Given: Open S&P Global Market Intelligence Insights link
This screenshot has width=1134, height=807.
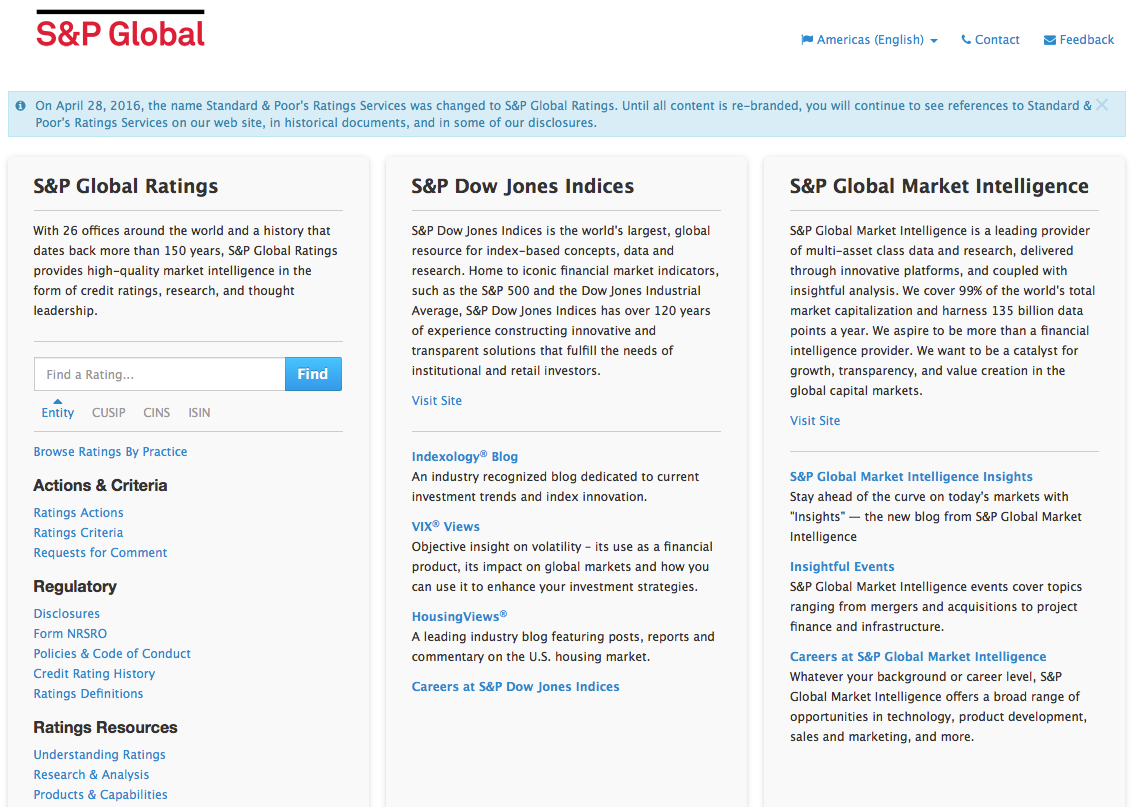Looking at the screenshot, I should click(911, 477).
